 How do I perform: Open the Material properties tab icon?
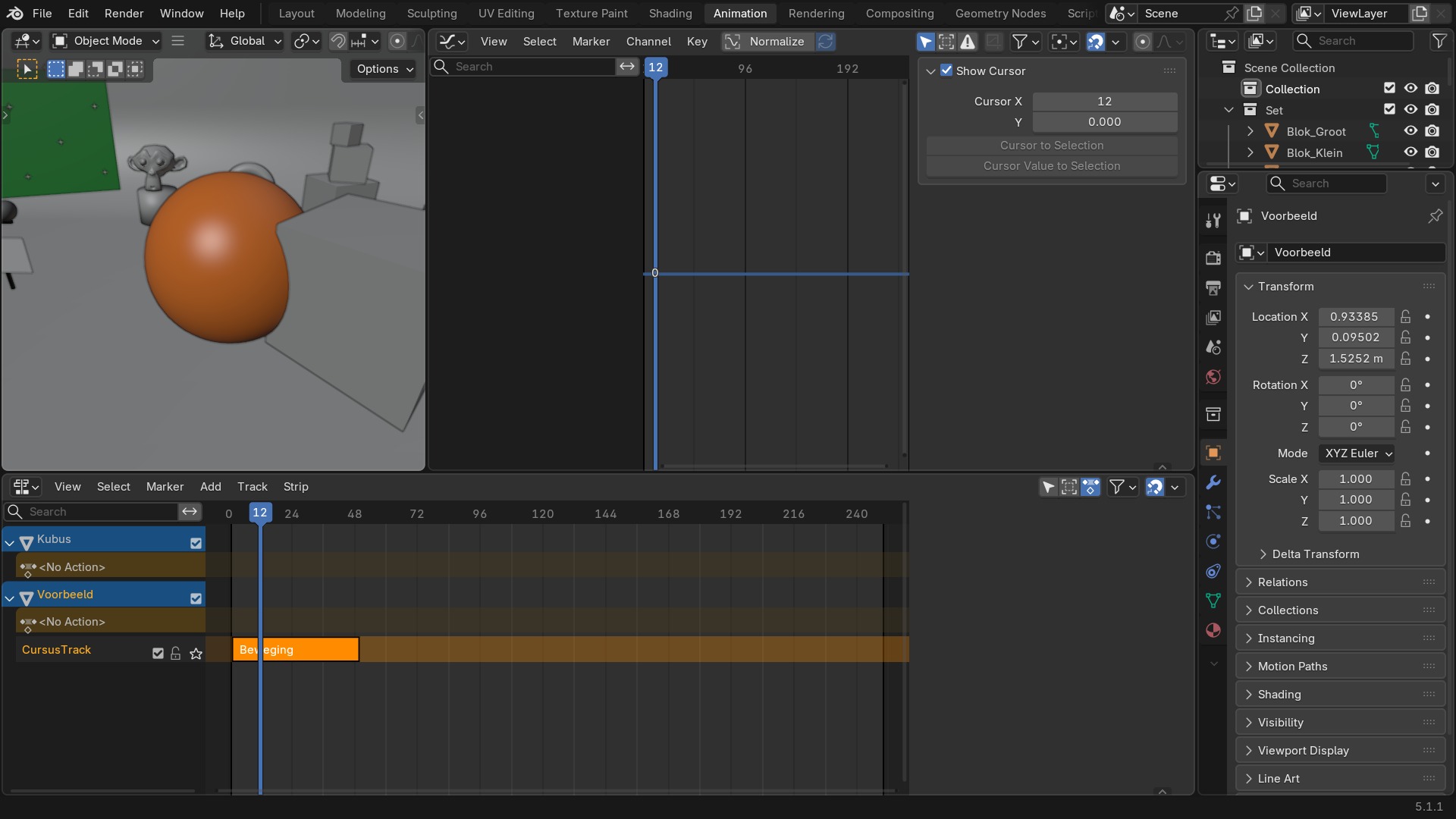pyautogui.click(x=1213, y=630)
